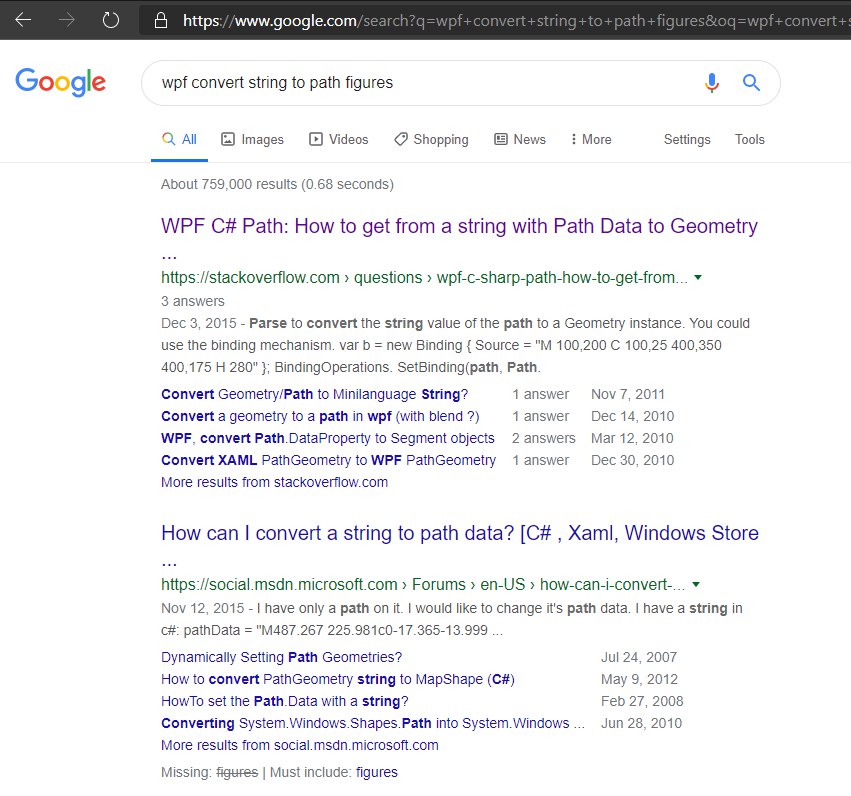Switch to the Images tab
This screenshot has height=796, width=851.
(x=252, y=139)
